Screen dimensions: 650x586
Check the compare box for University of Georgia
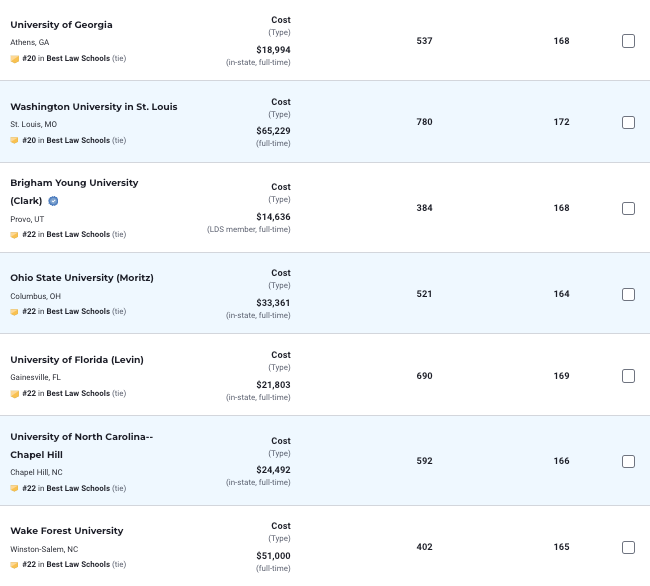click(628, 41)
